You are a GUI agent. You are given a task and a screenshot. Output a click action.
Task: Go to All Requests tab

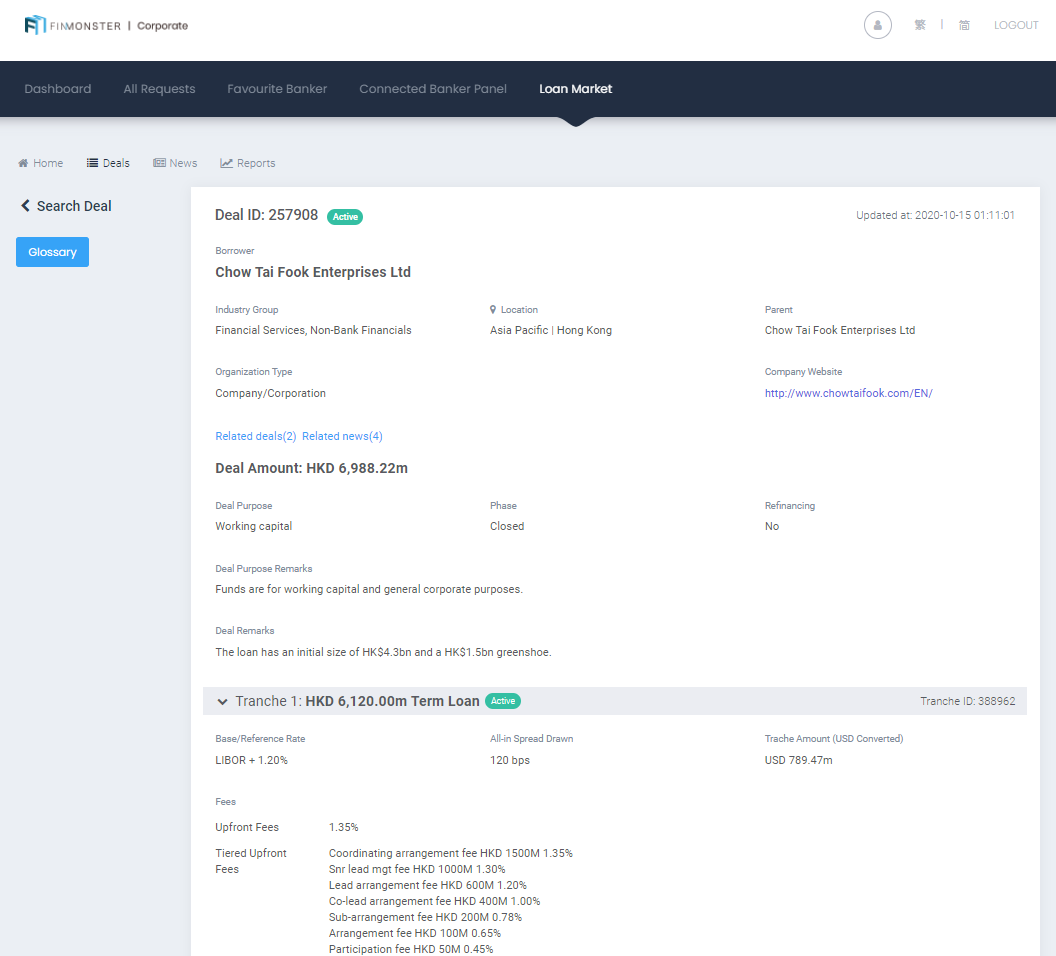(159, 89)
